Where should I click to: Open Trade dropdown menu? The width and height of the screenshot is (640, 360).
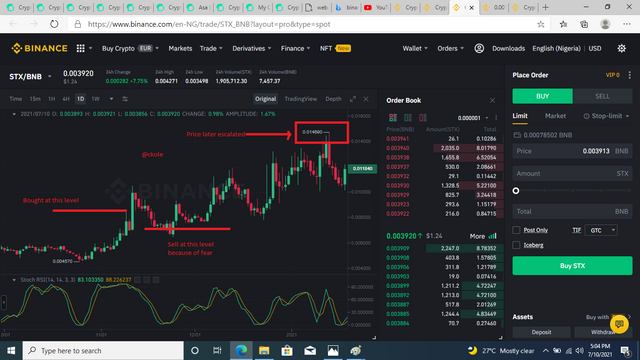(x=211, y=48)
